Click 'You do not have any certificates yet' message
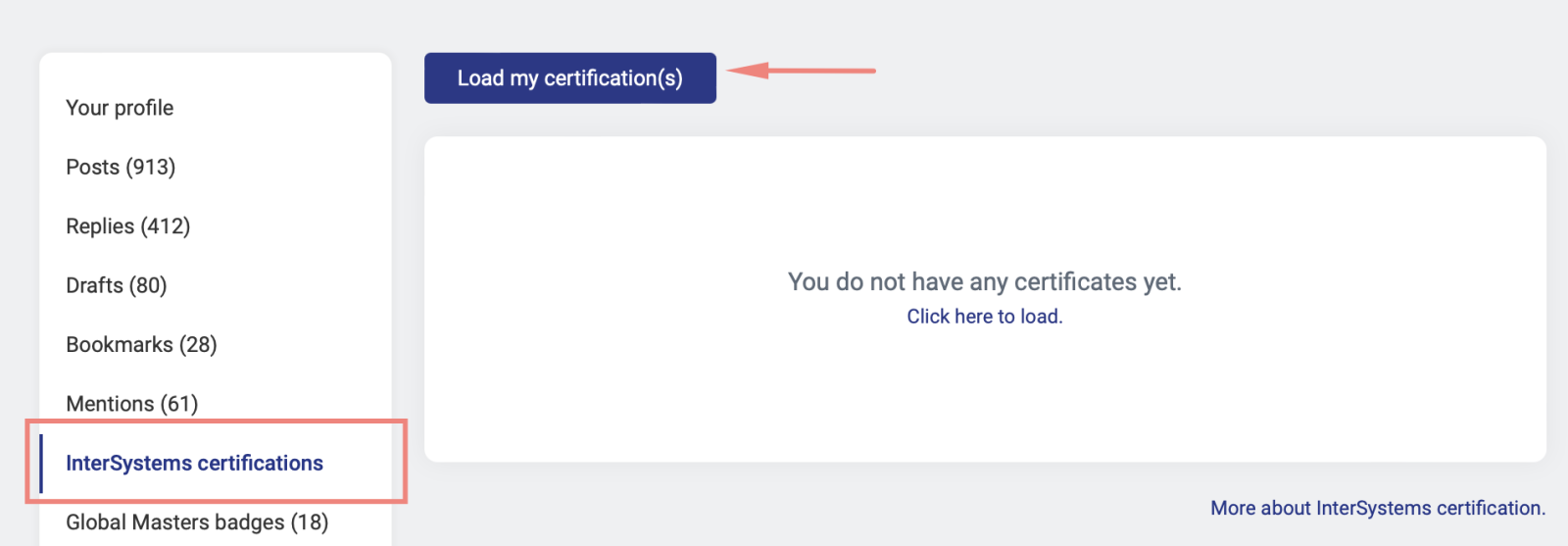This screenshot has width=1568, height=546. tap(984, 282)
